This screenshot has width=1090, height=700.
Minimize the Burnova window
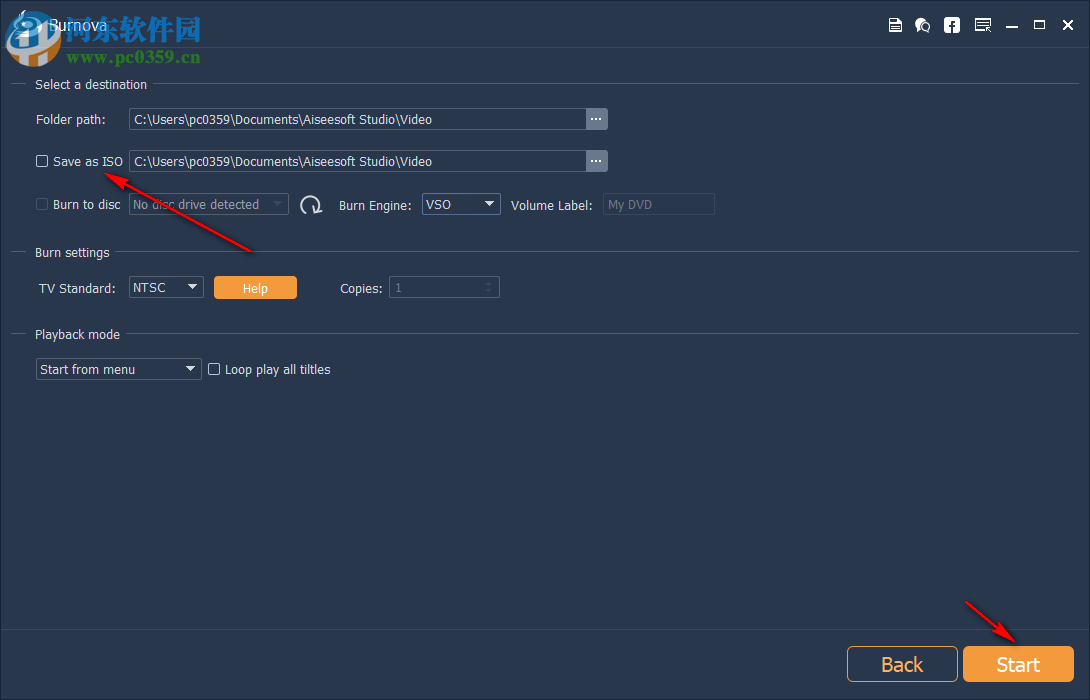click(1011, 26)
